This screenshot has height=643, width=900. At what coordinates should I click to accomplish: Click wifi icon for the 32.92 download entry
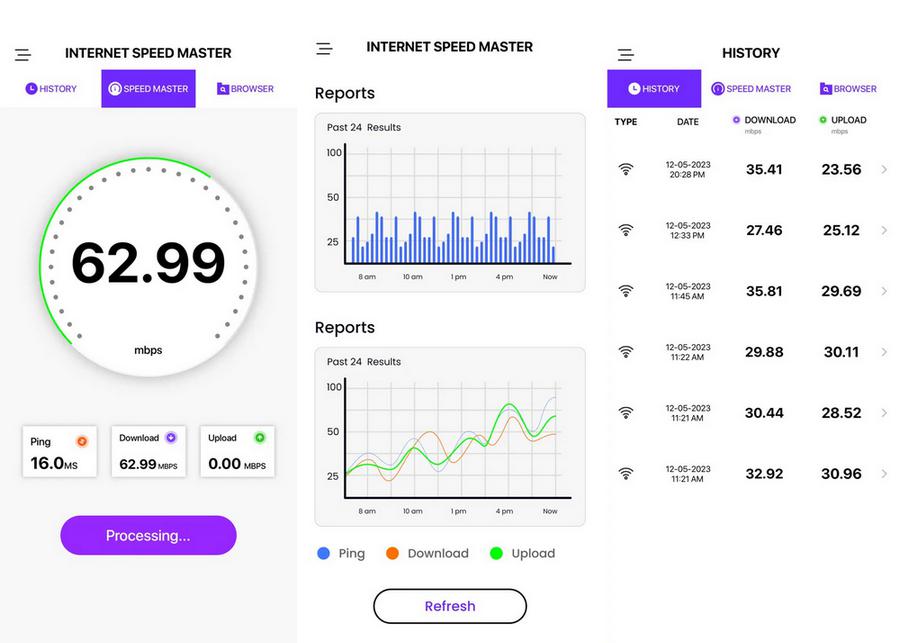click(626, 473)
